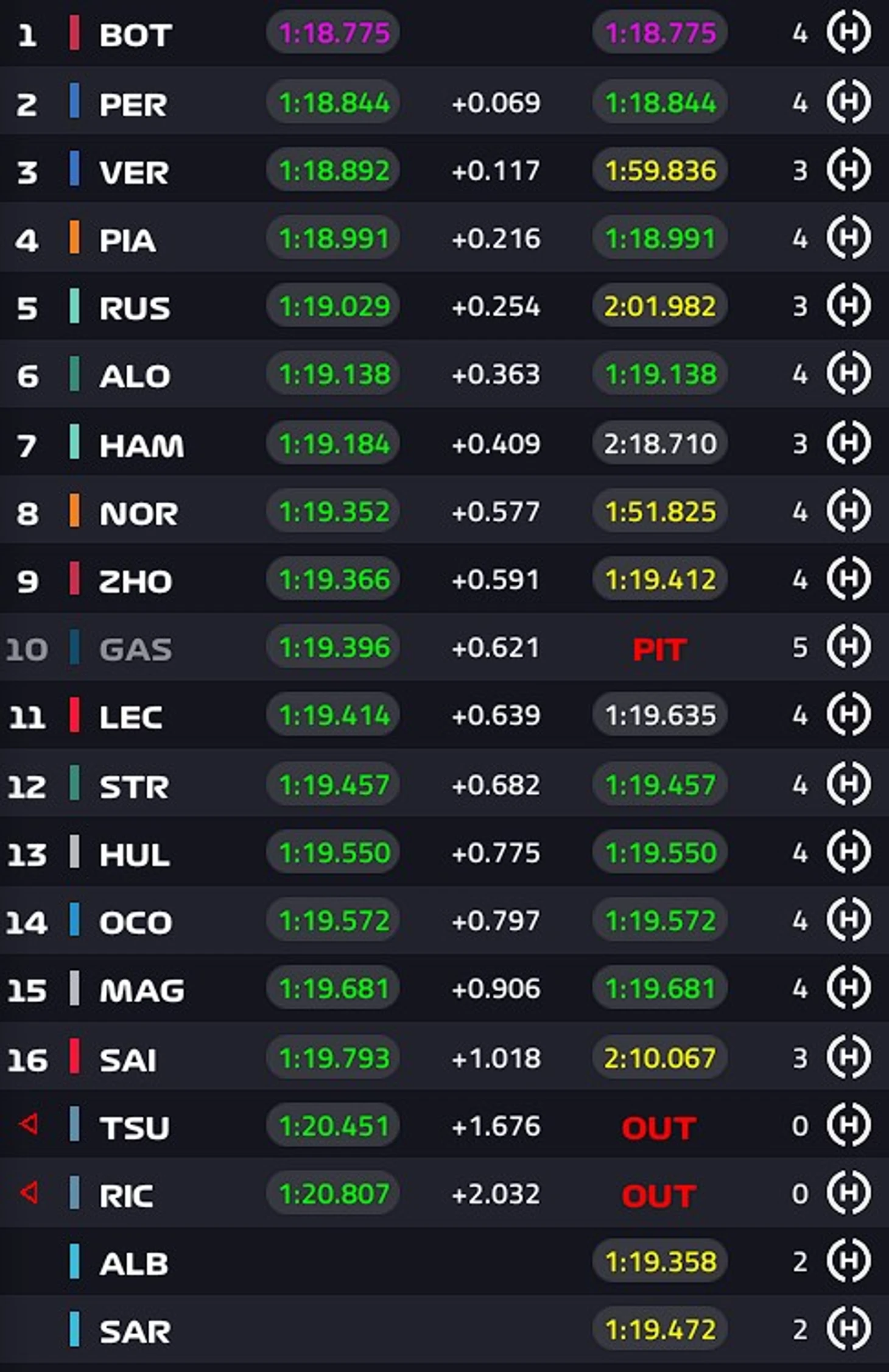Select the NOR row position number 8
The width and height of the screenshot is (889, 1372).
27,514
